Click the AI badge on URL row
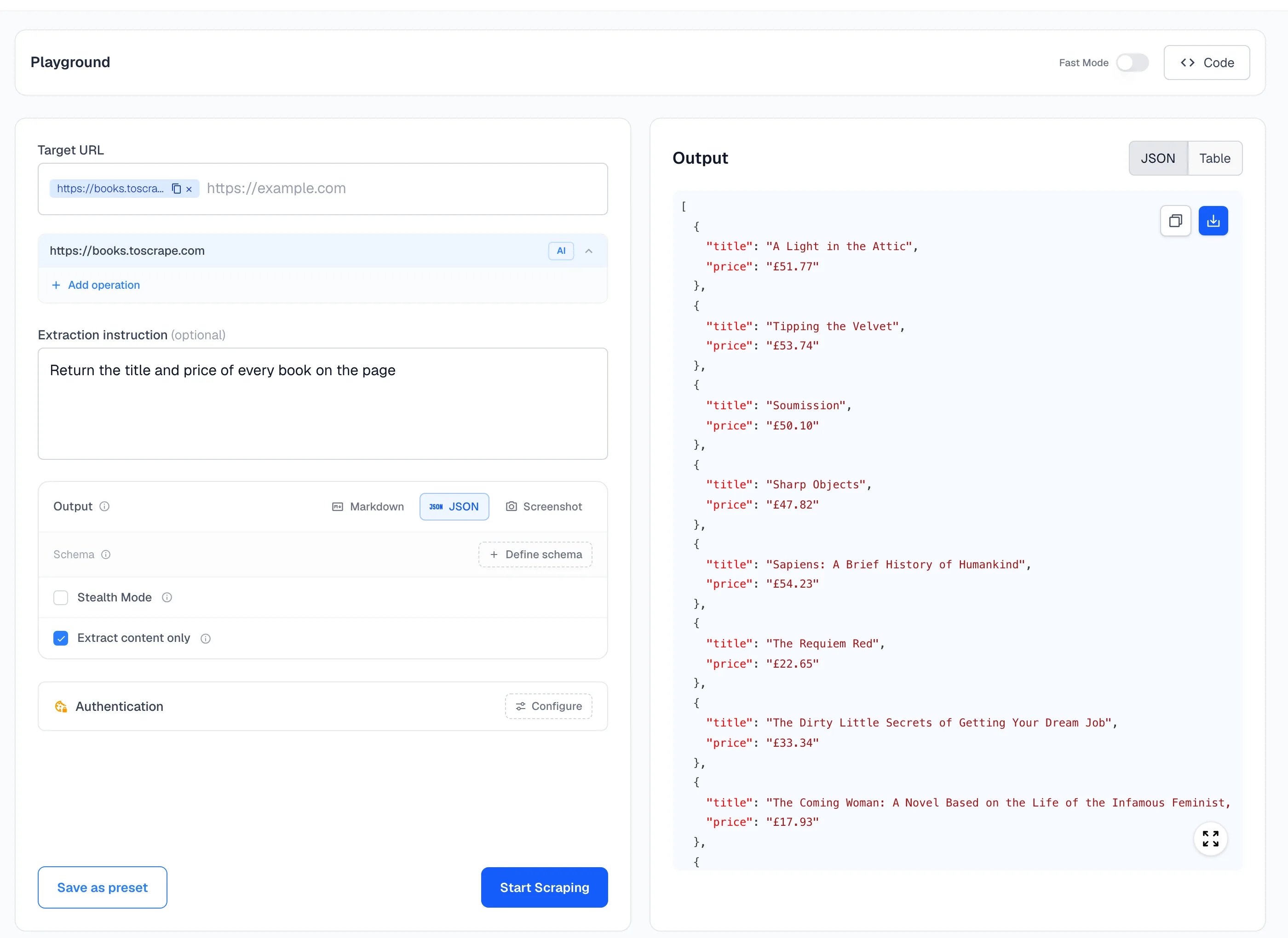Image resolution: width=1288 pixels, height=938 pixels. (561, 251)
